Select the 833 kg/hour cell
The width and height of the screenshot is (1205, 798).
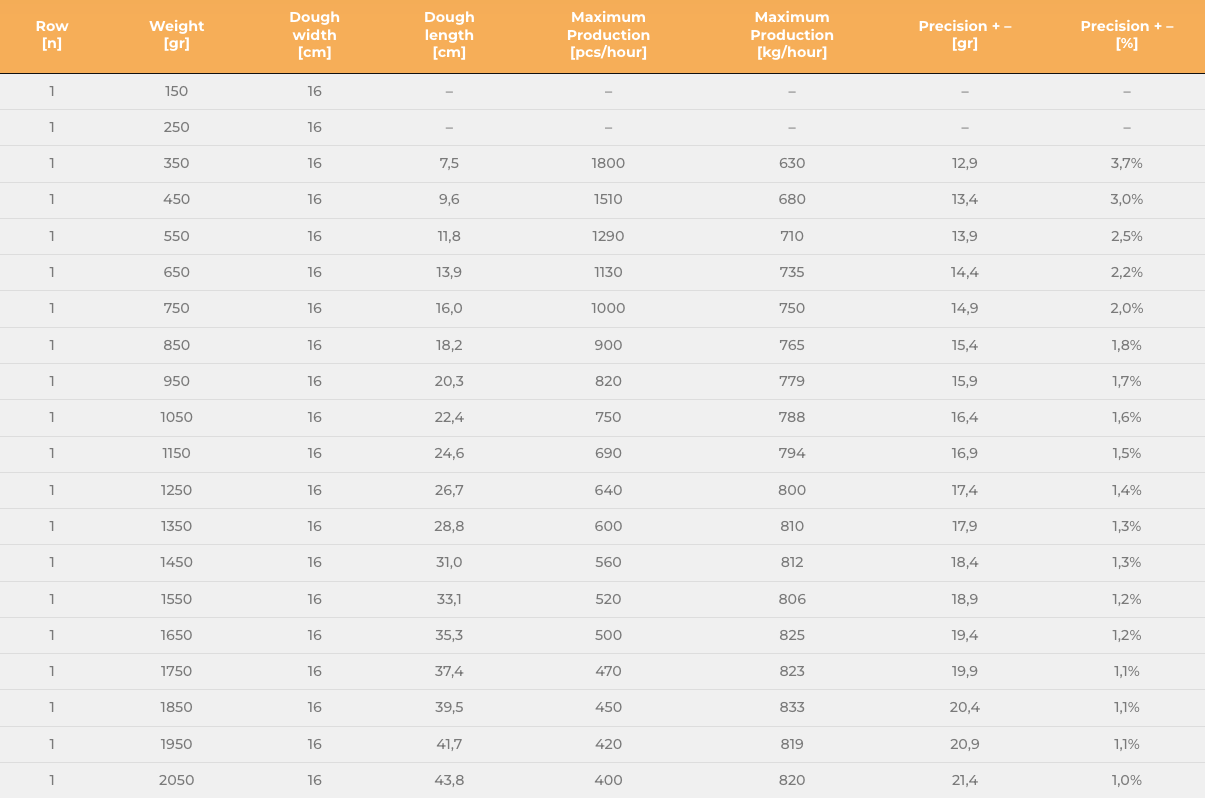click(792, 707)
